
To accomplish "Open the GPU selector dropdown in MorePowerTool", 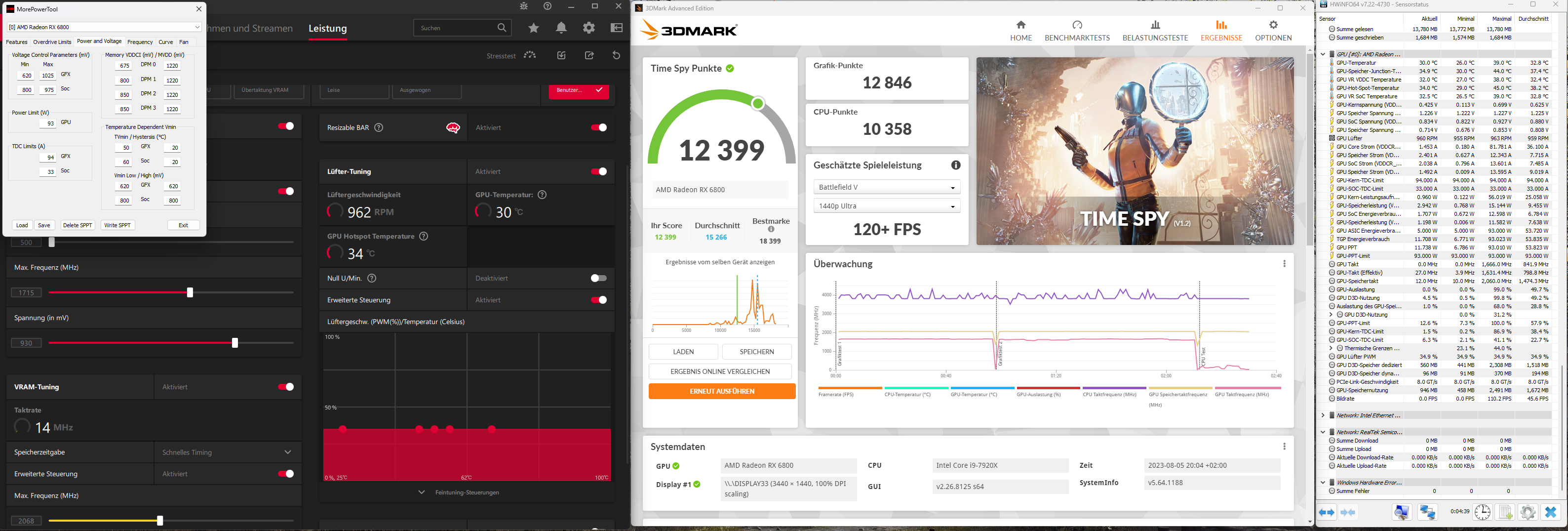I will (104, 27).
